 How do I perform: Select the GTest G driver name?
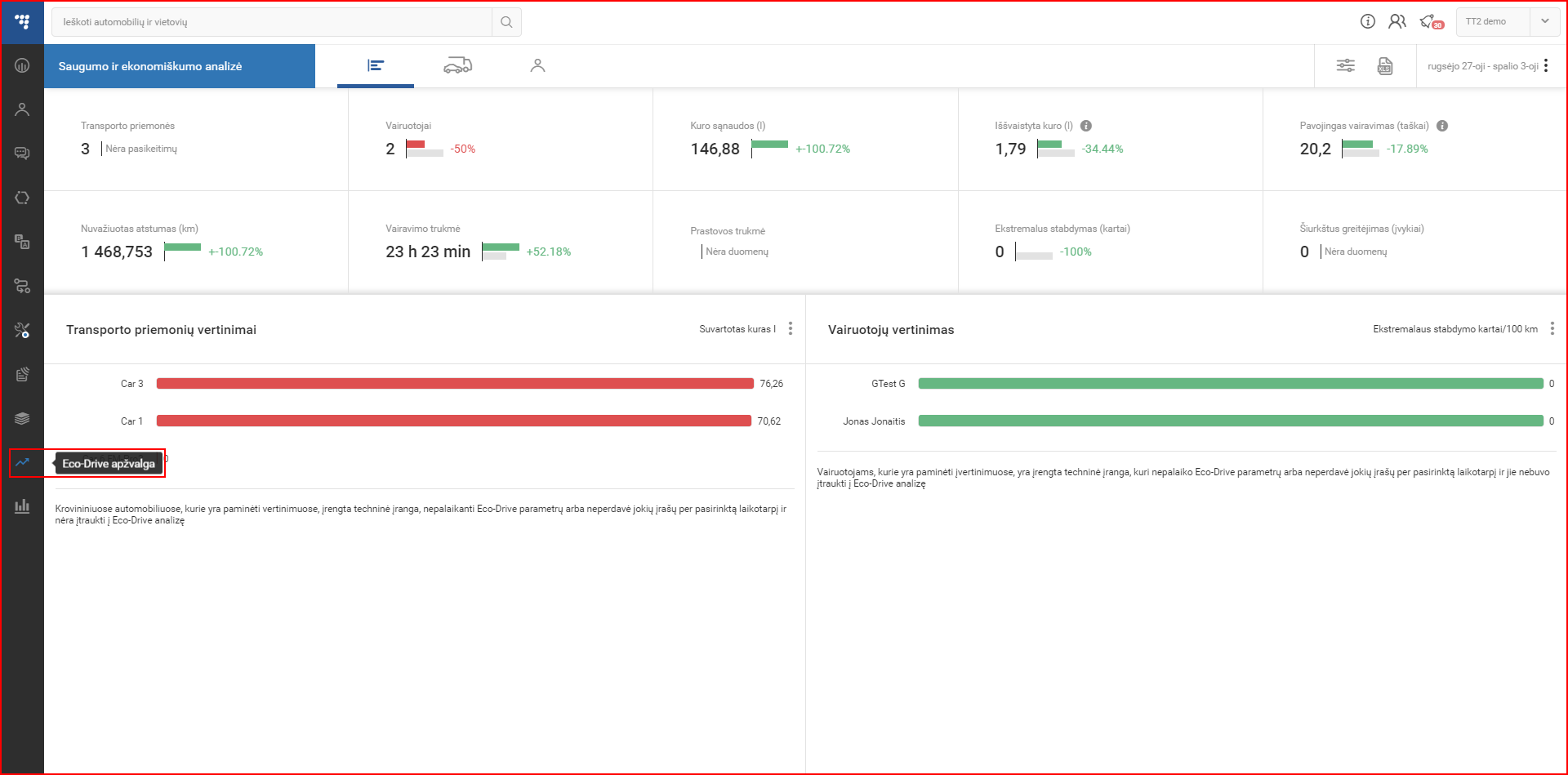point(888,384)
